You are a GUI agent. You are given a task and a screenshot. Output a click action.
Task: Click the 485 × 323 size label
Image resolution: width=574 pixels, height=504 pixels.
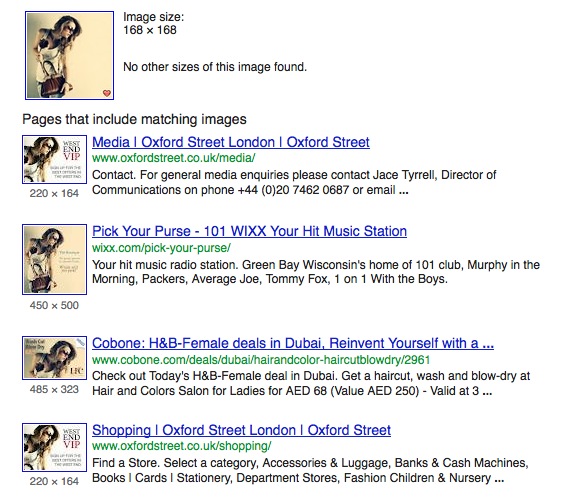click(54, 389)
